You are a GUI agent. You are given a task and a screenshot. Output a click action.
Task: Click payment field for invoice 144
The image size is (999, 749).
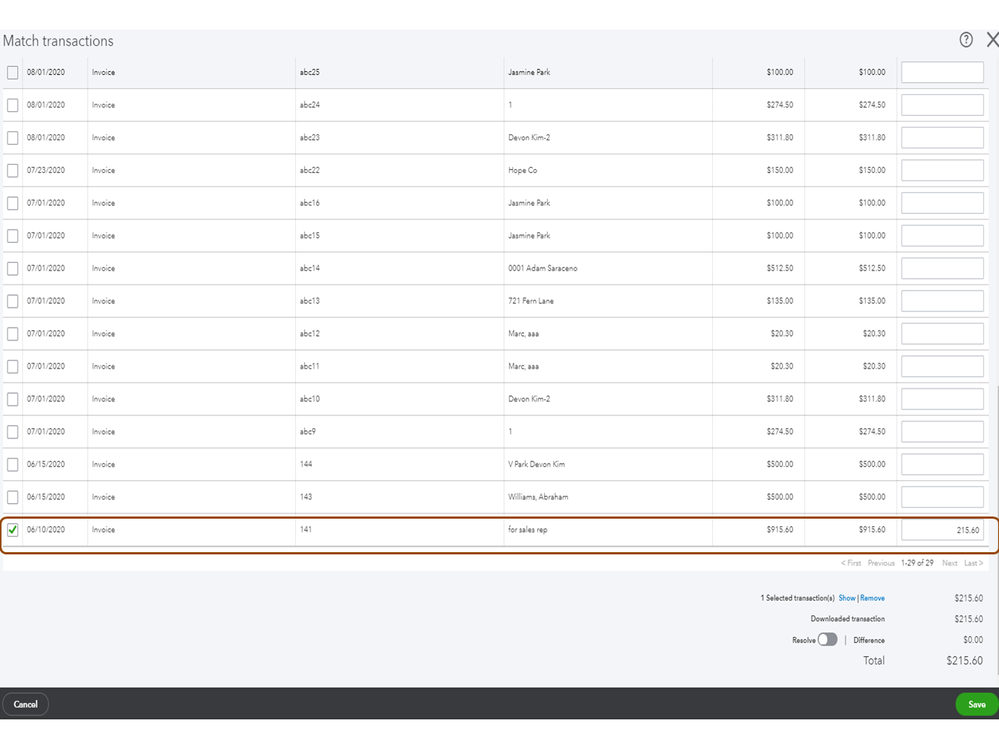coord(942,464)
